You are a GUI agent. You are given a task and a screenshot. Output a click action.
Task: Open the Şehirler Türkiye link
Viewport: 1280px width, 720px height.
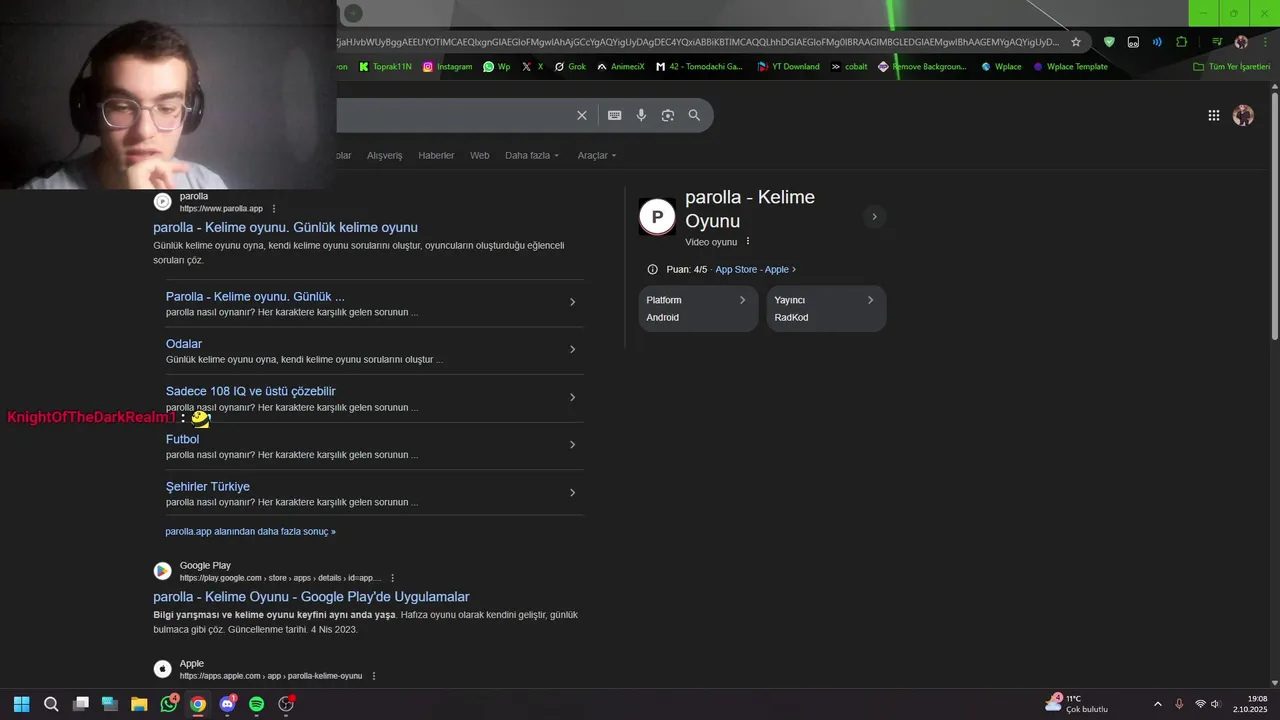(x=208, y=487)
